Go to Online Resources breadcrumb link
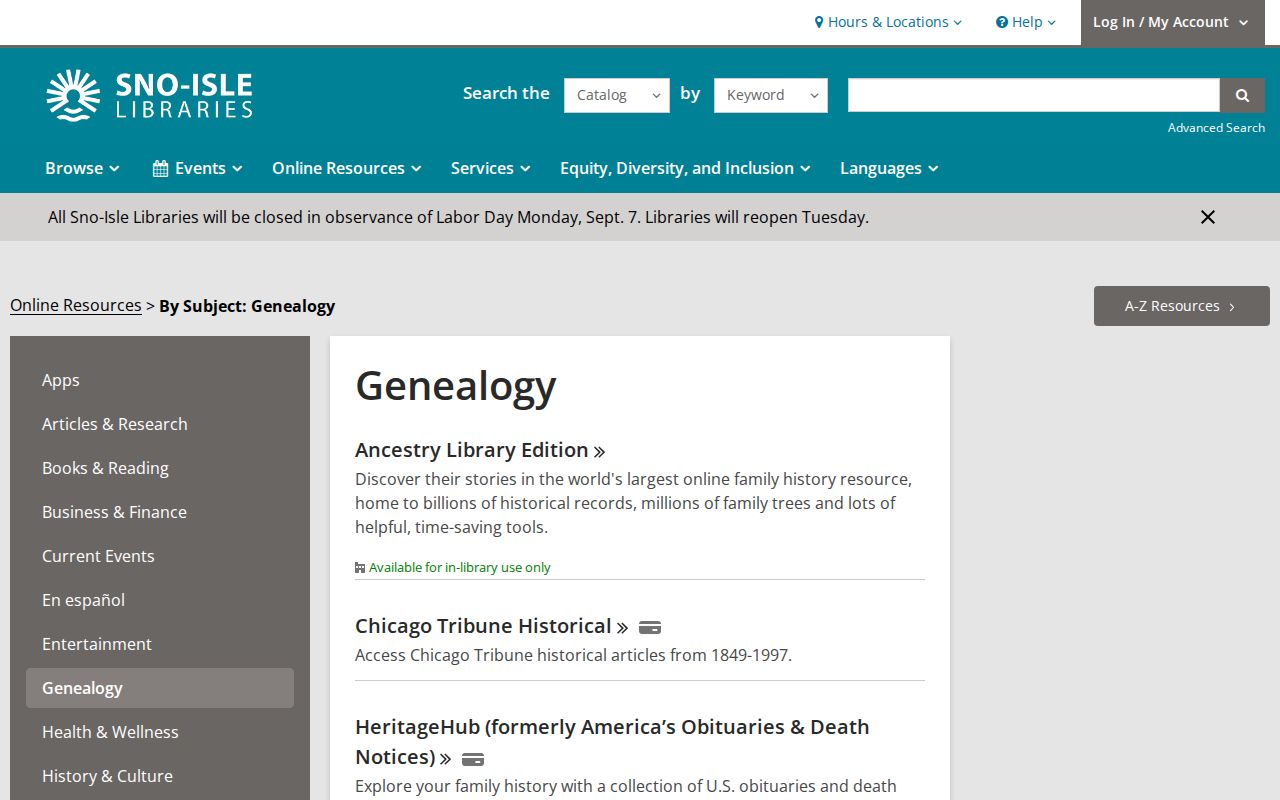Viewport: 1280px width, 800px height. click(76, 305)
